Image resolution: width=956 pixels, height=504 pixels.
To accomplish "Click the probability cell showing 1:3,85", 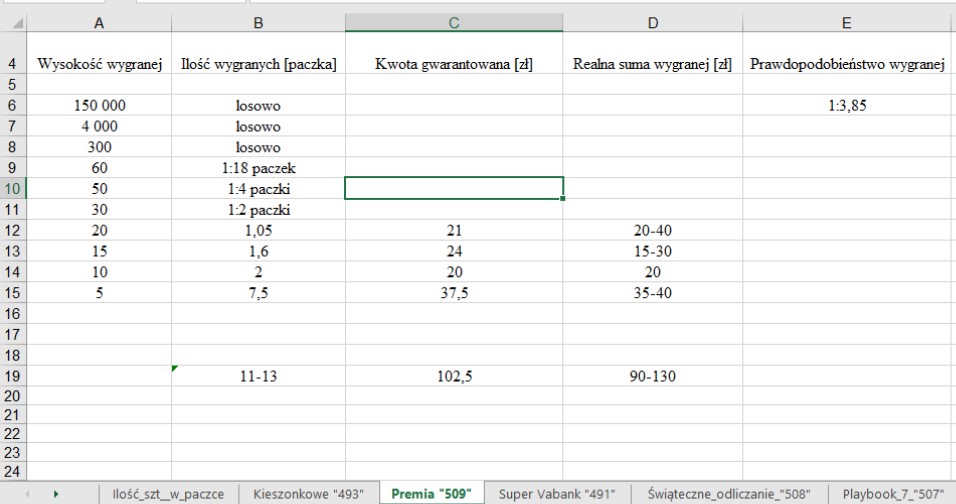I will pos(848,105).
